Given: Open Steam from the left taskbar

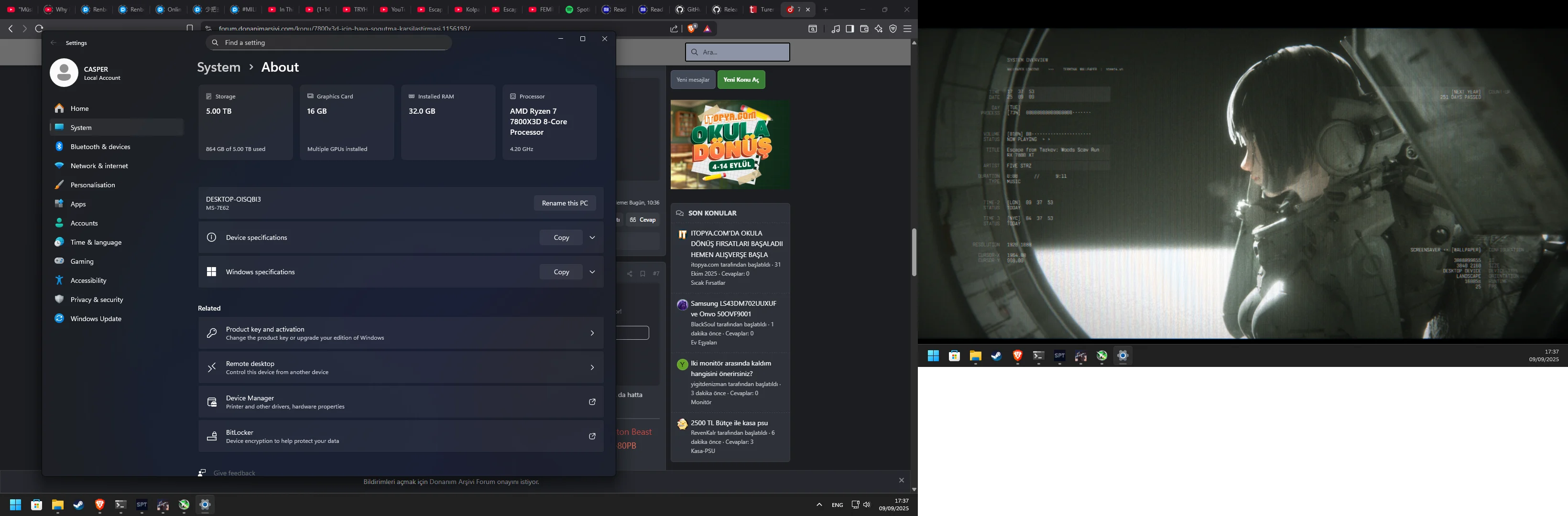Looking at the screenshot, I should (x=78, y=505).
